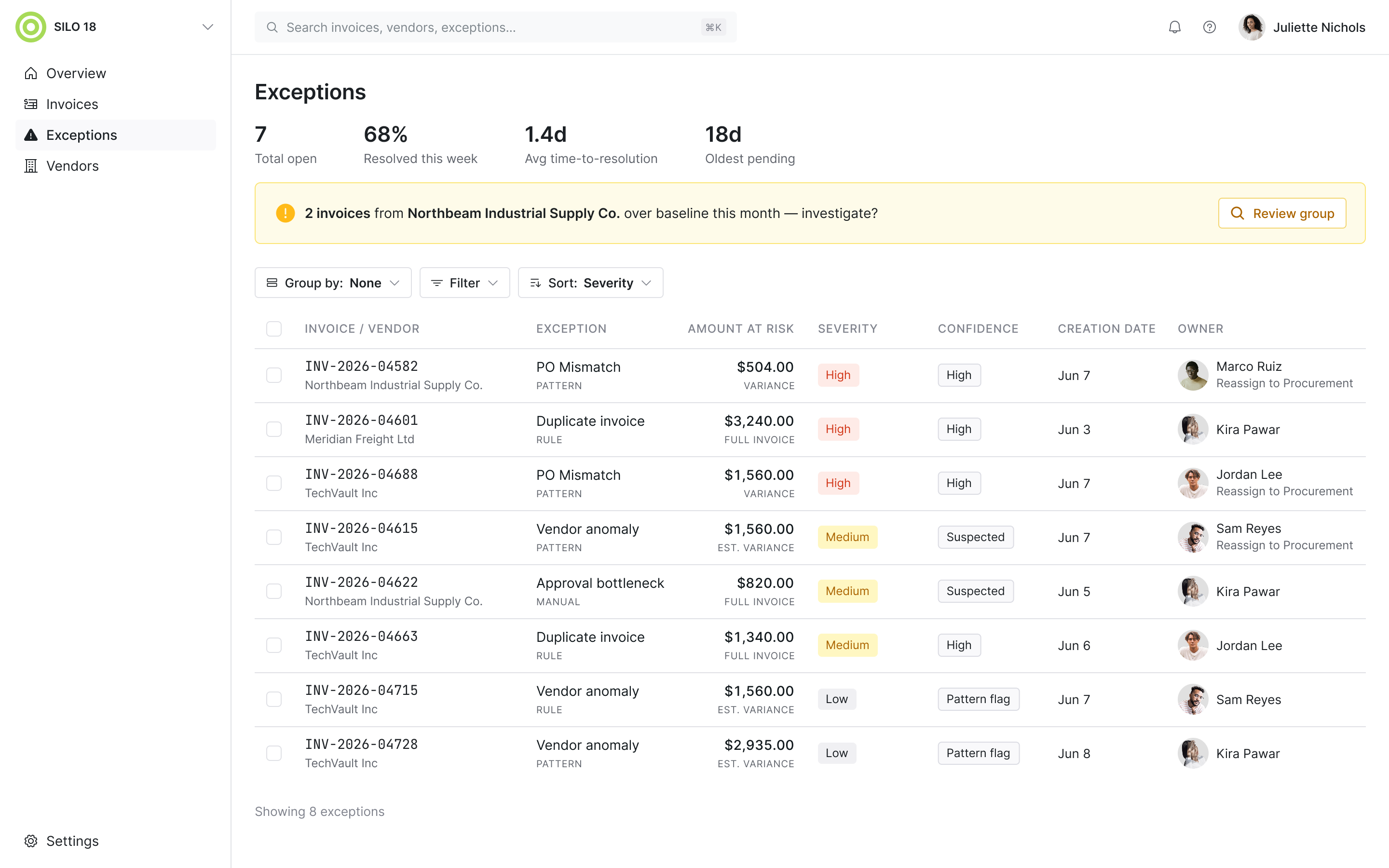Click the help question mark icon
Screen dimensions: 1389x868
click(x=1210, y=27)
